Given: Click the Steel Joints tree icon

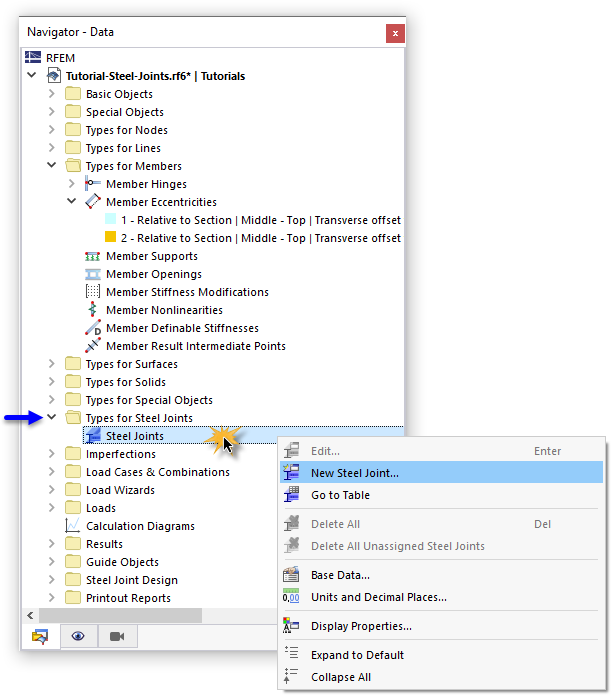Looking at the screenshot, I should point(93,436).
